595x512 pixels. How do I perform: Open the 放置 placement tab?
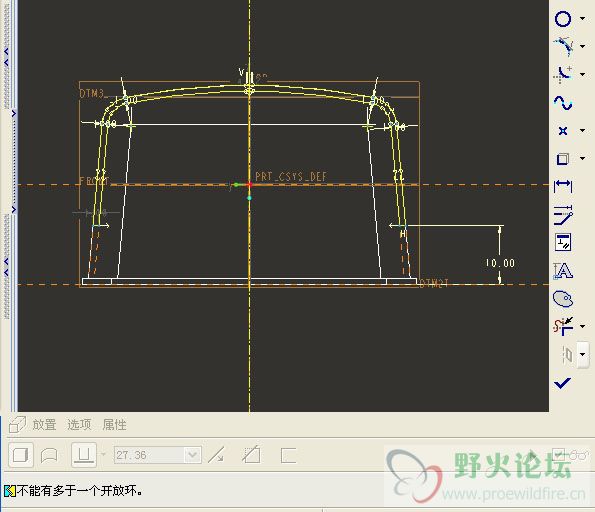(x=44, y=425)
